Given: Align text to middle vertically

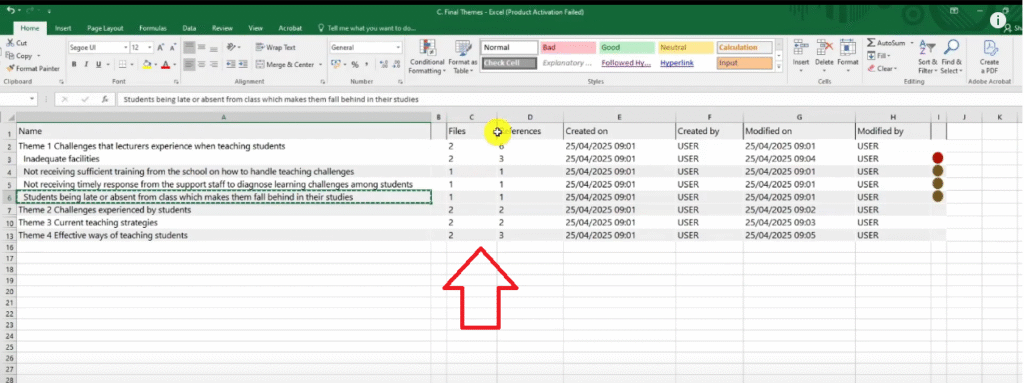Looking at the screenshot, I should [x=202, y=47].
